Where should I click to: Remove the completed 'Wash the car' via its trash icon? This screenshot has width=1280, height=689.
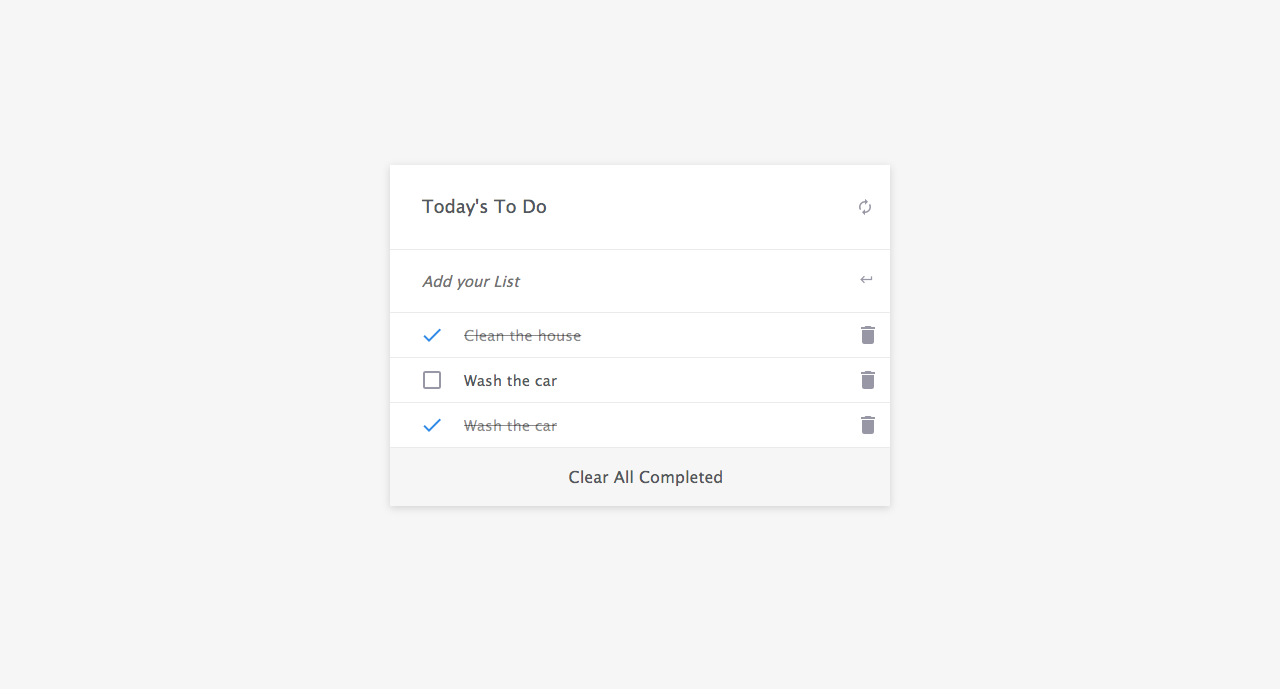point(867,424)
